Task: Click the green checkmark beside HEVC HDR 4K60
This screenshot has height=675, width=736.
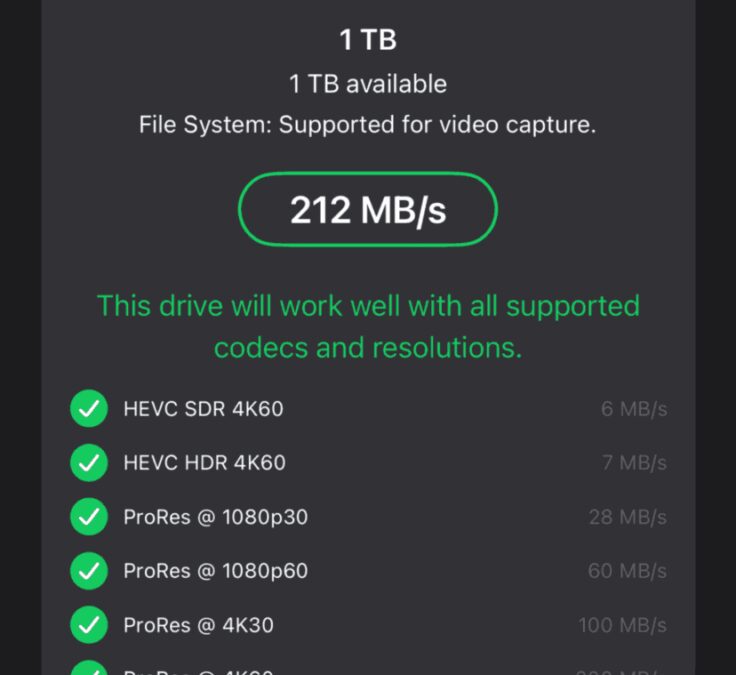Action: (x=89, y=463)
